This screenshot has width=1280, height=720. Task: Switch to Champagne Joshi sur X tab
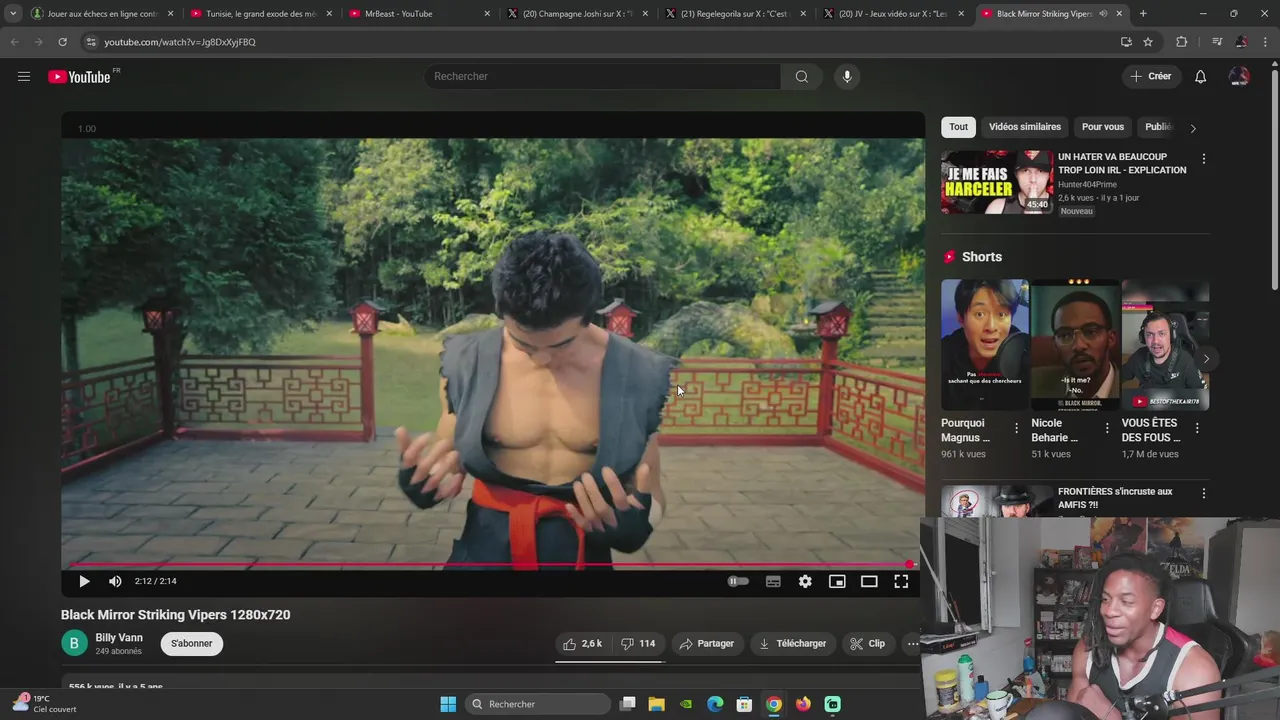click(x=579, y=14)
